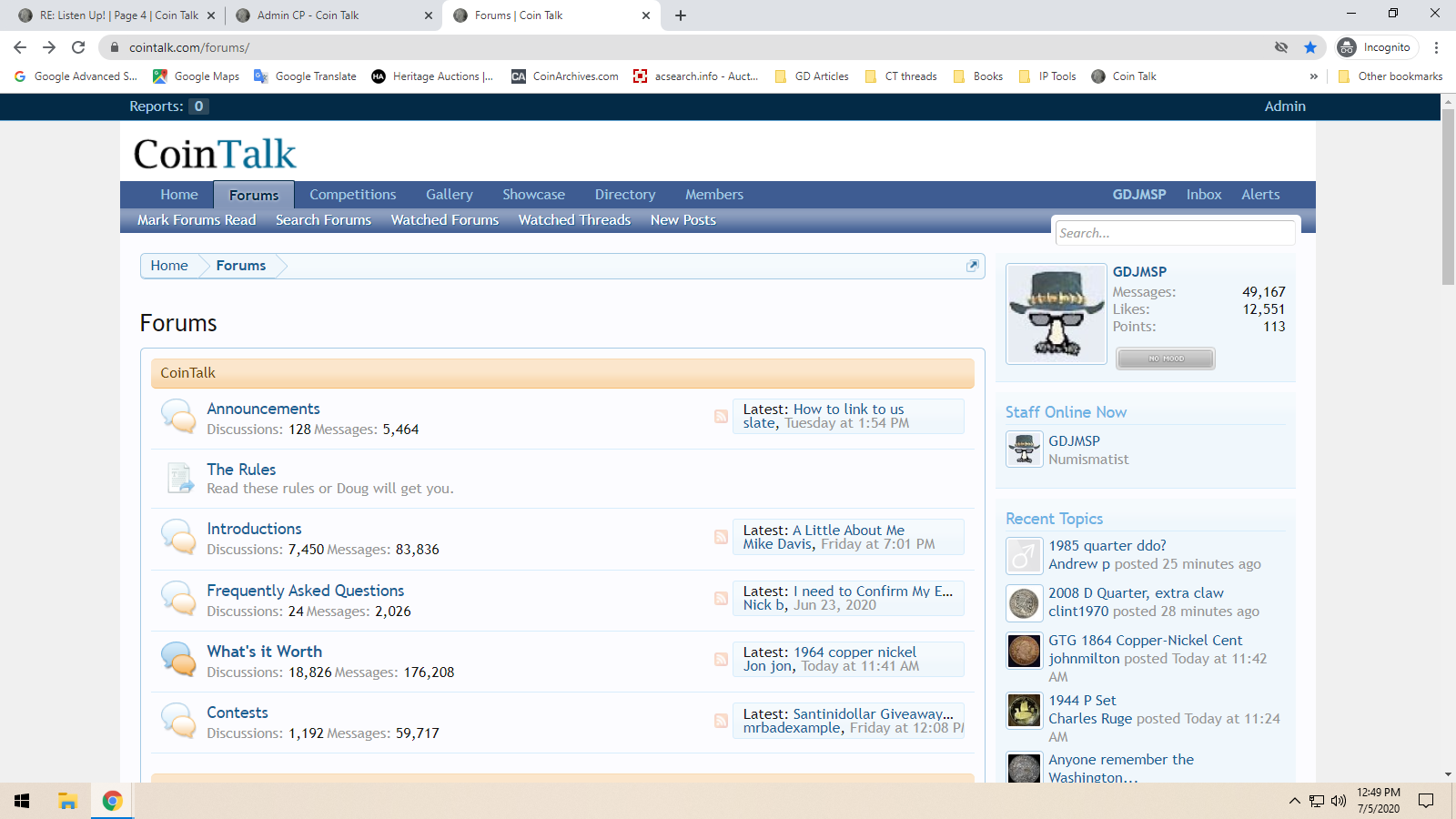
Task: Click the RSS feed icon for What's it Worth
Action: pyautogui.click(x=721, y=659)
